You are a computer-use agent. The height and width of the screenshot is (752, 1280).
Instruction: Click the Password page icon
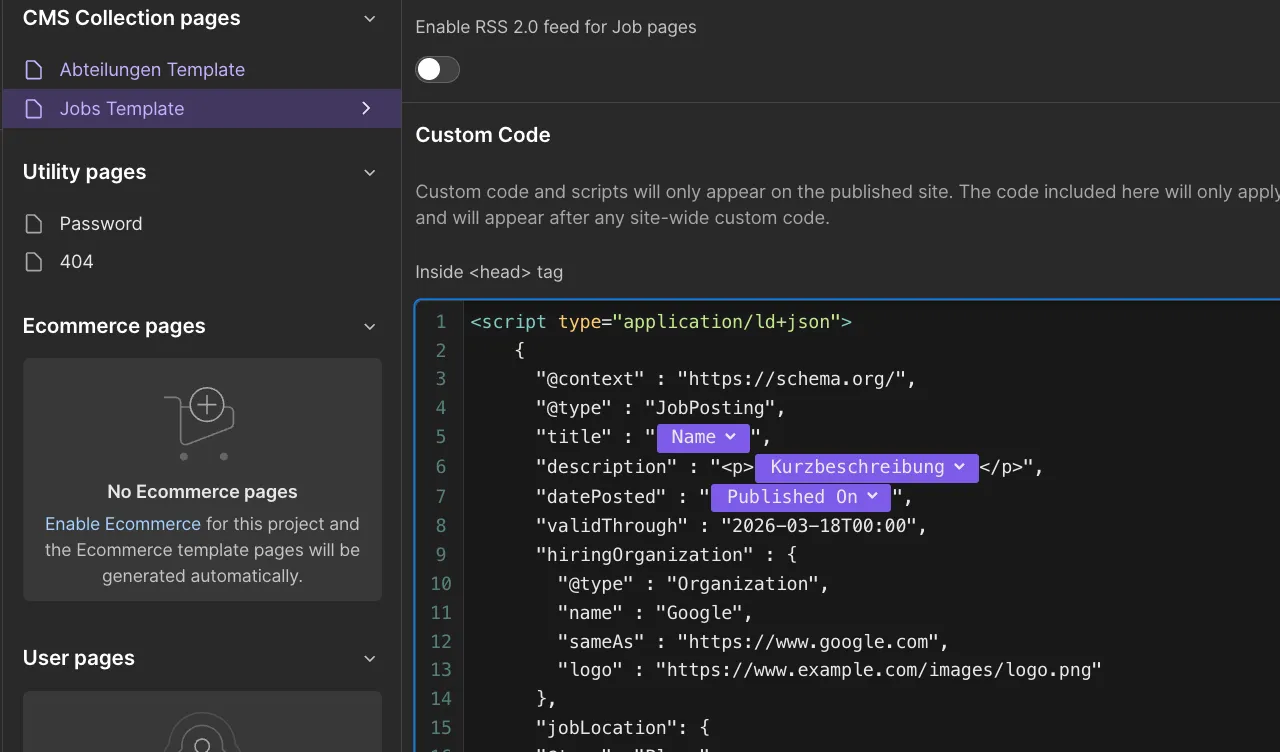tap(34, 224)
